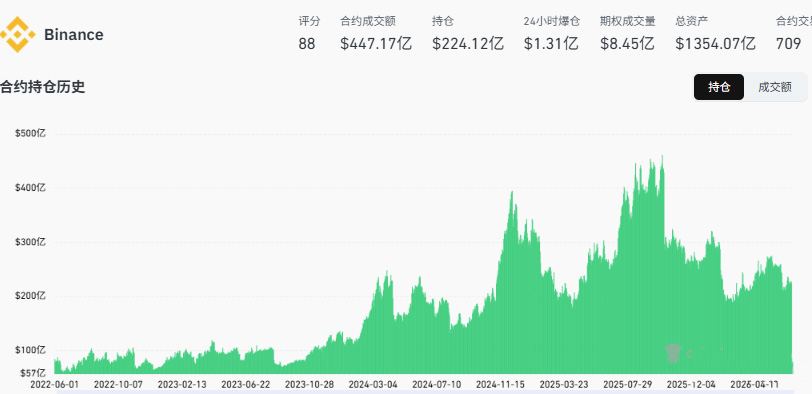Viewport: 812px width, 394px height.
Task: Click the highest chart peak near 2025-07-29
Action: [662, 157]
